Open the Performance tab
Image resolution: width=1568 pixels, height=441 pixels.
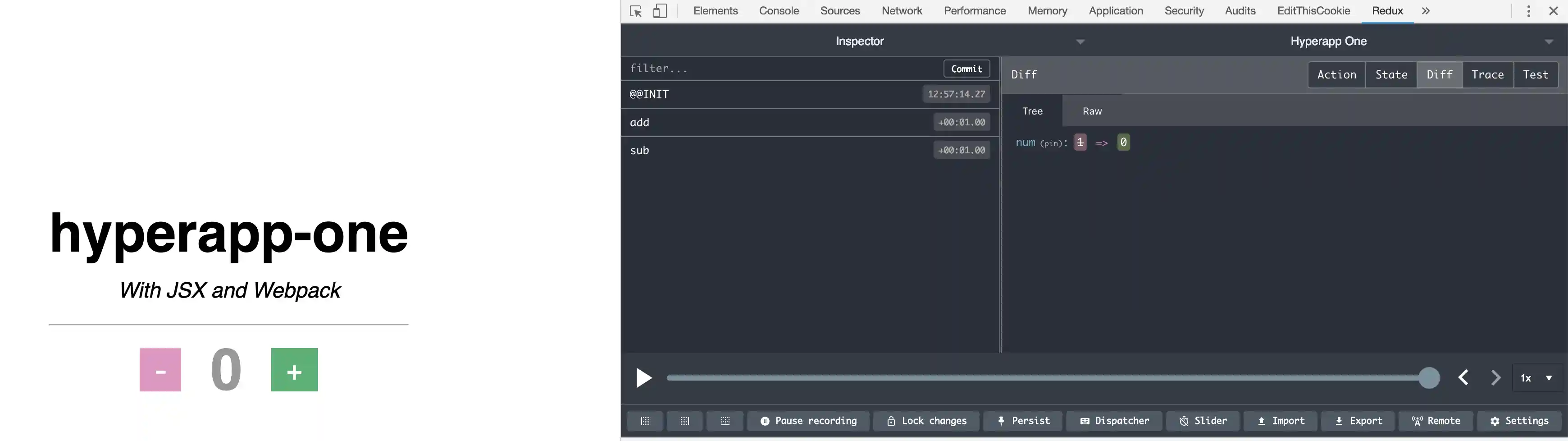point(975,11)
